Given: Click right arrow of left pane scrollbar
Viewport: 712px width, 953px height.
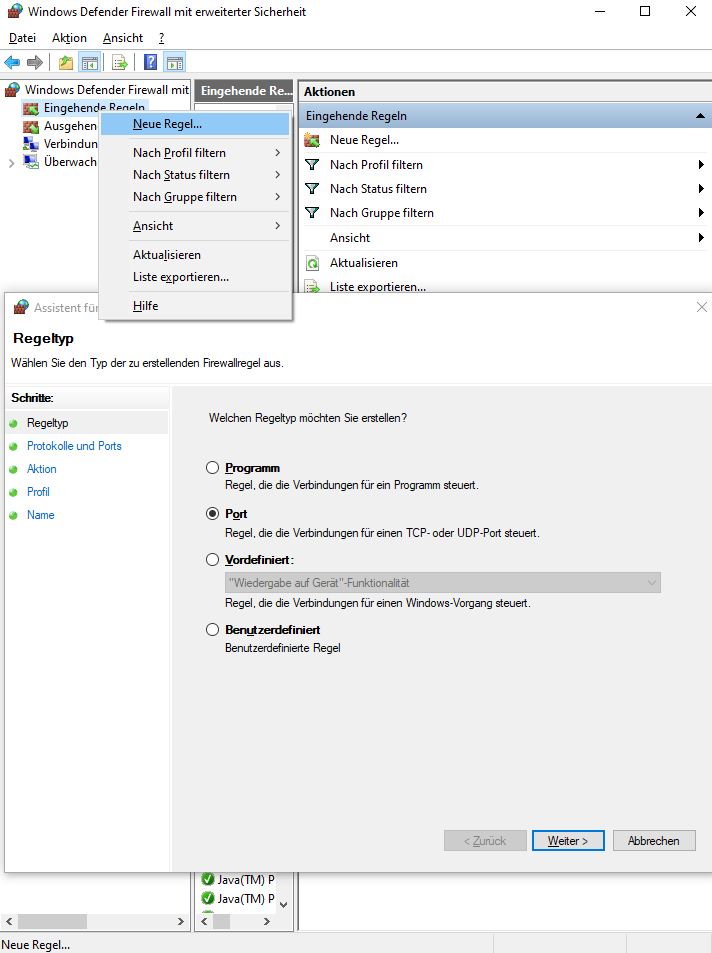Looking at the screenshot, I should 181,921.
